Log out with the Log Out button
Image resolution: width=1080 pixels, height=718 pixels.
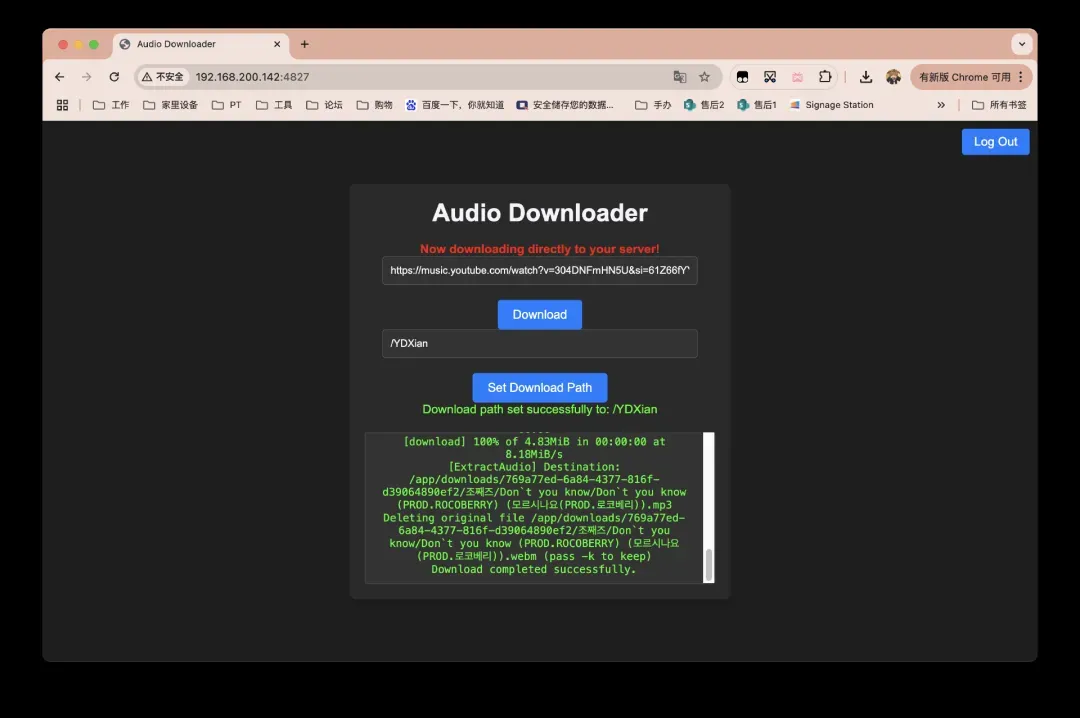click(x=995, y=142)
